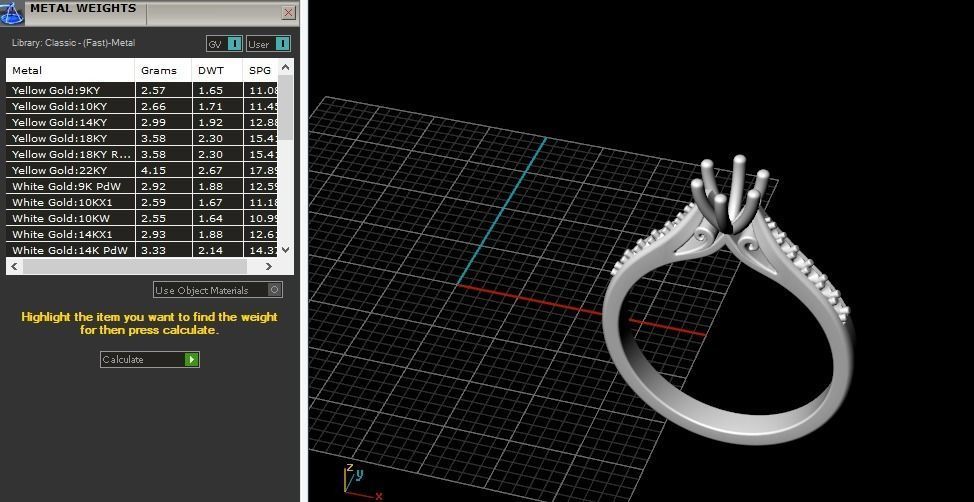The height and width of the screenshot is (502, 974).
Task: Toggle the User library switch
Action: pos(268,44)
